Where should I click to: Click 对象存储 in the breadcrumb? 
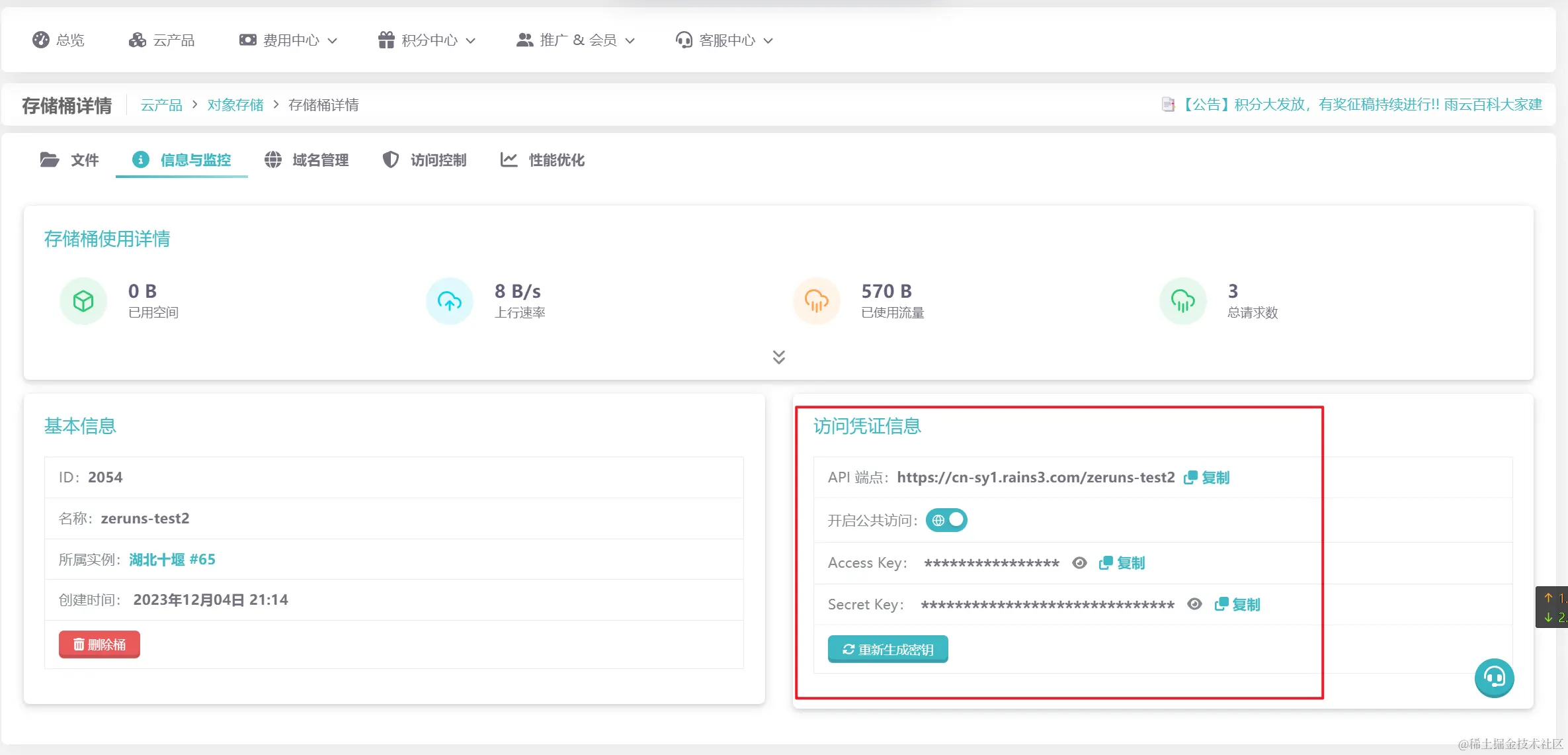pos(235,105)
